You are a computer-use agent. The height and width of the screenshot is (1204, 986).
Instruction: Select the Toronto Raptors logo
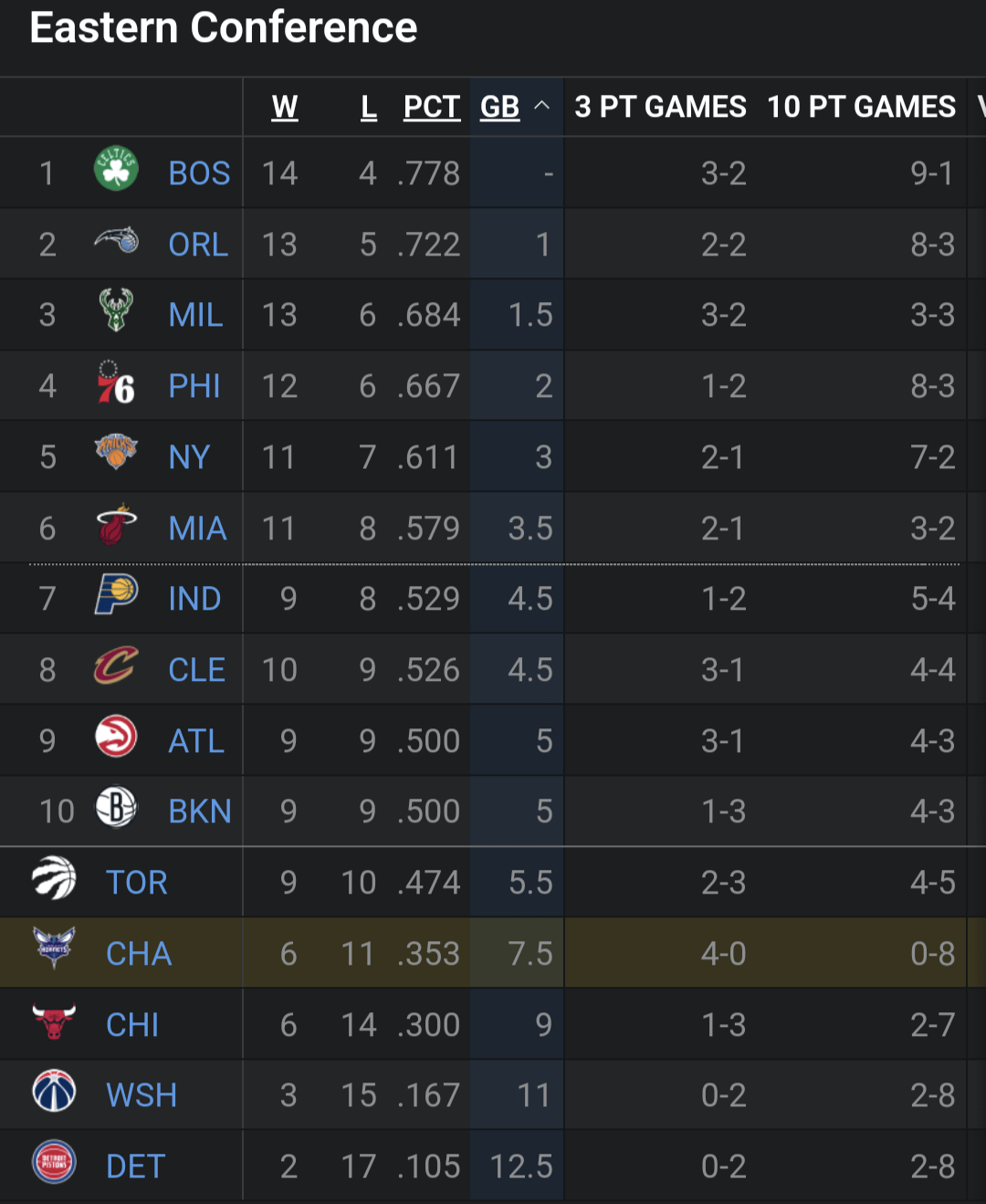coord(54,879)
